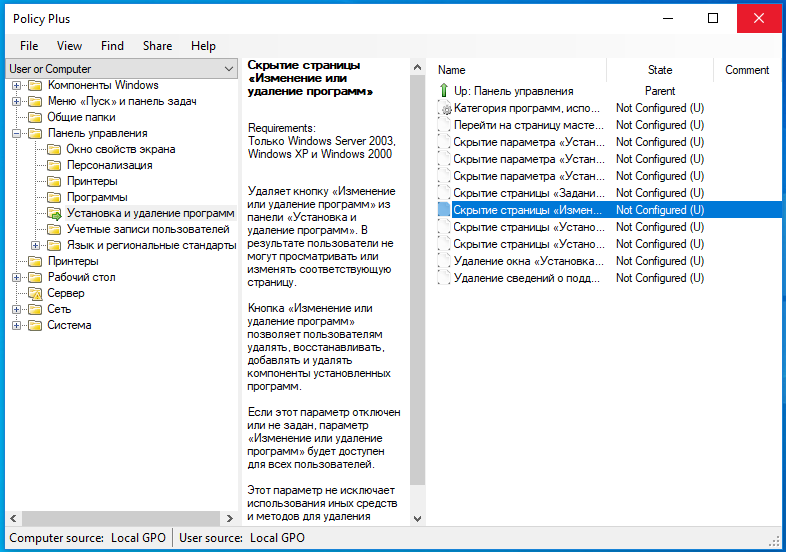The width and height of the screenshot is (786, 552).
Task: Select the Сеть tree item
Action: pos(59,309)
